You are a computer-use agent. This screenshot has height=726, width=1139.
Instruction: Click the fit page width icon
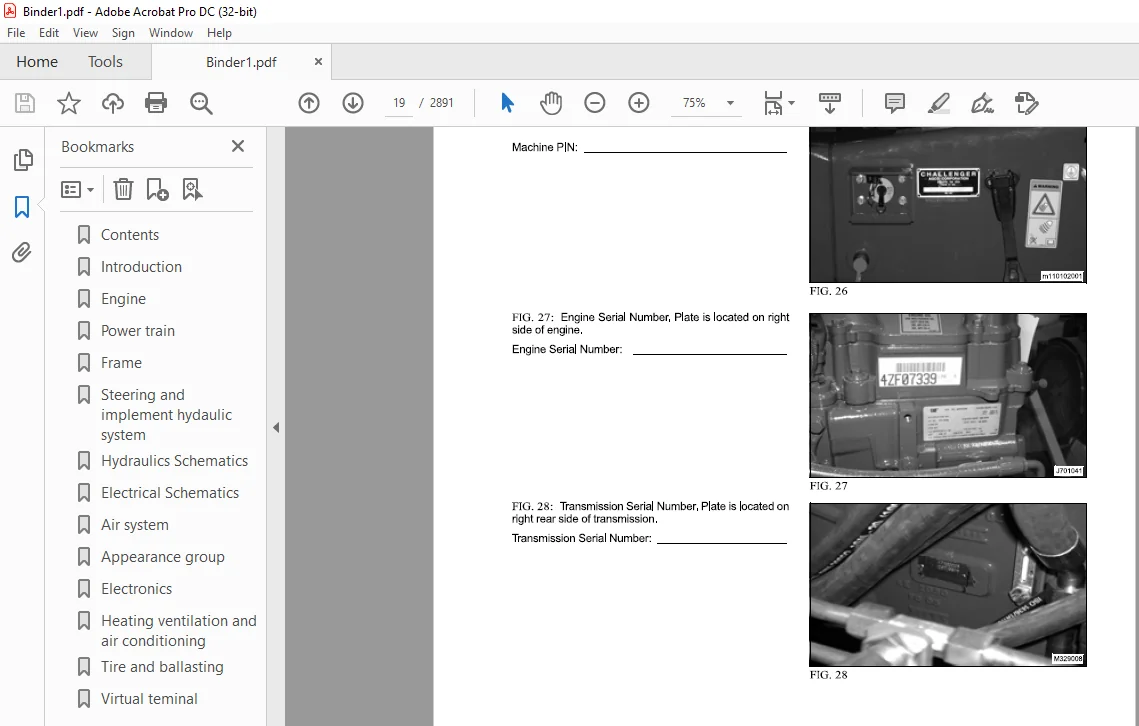tap(773, 103)
